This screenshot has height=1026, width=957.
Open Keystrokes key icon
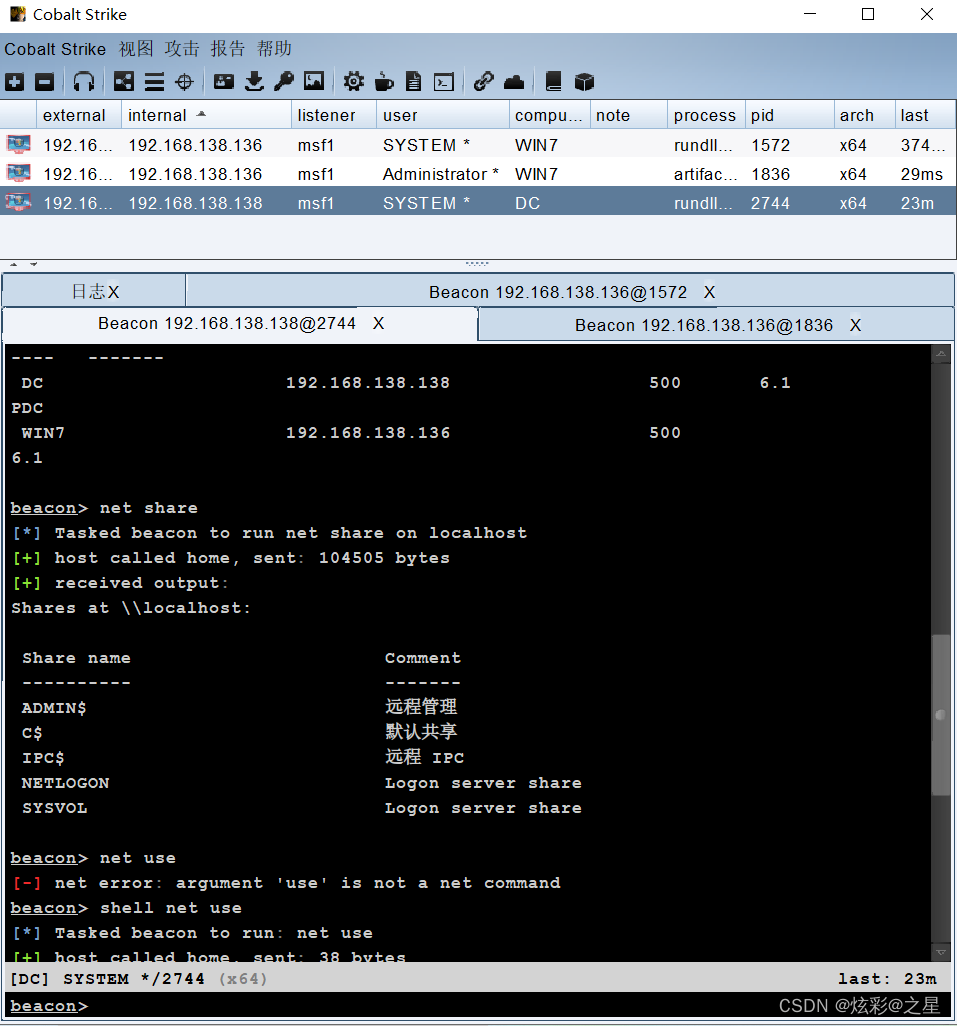pyautogui.click(x=284, y=82)
